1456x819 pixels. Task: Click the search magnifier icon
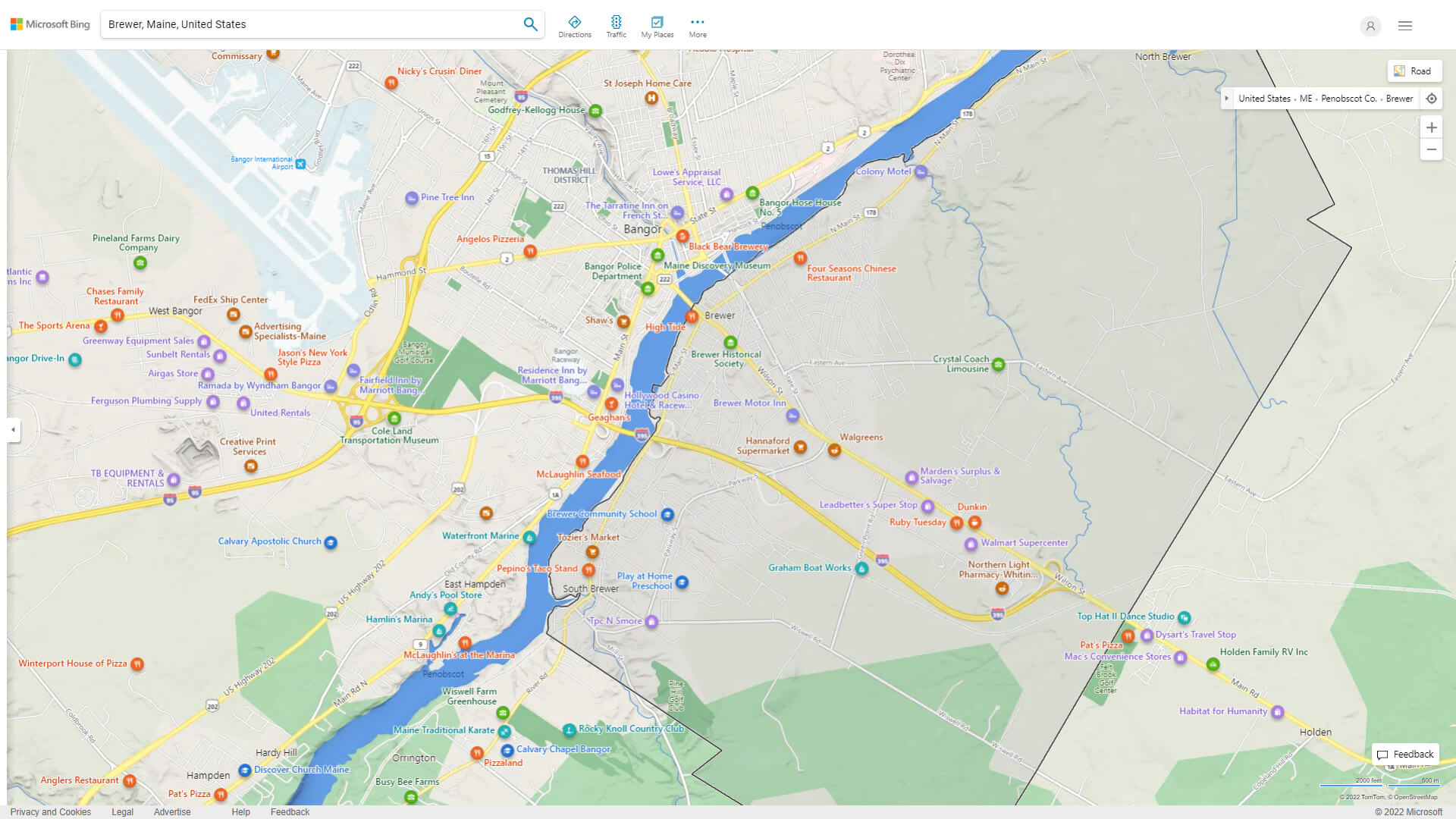click(x=530, y=24)
